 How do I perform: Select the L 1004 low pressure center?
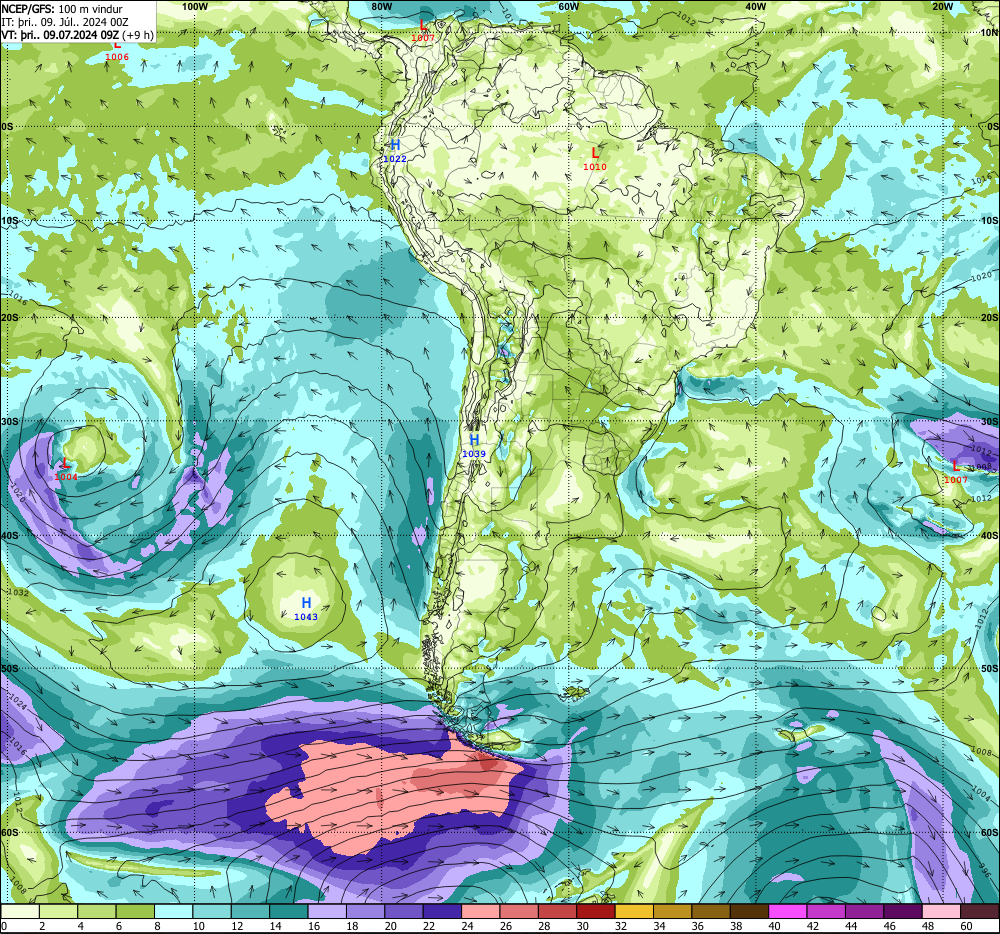66,469
